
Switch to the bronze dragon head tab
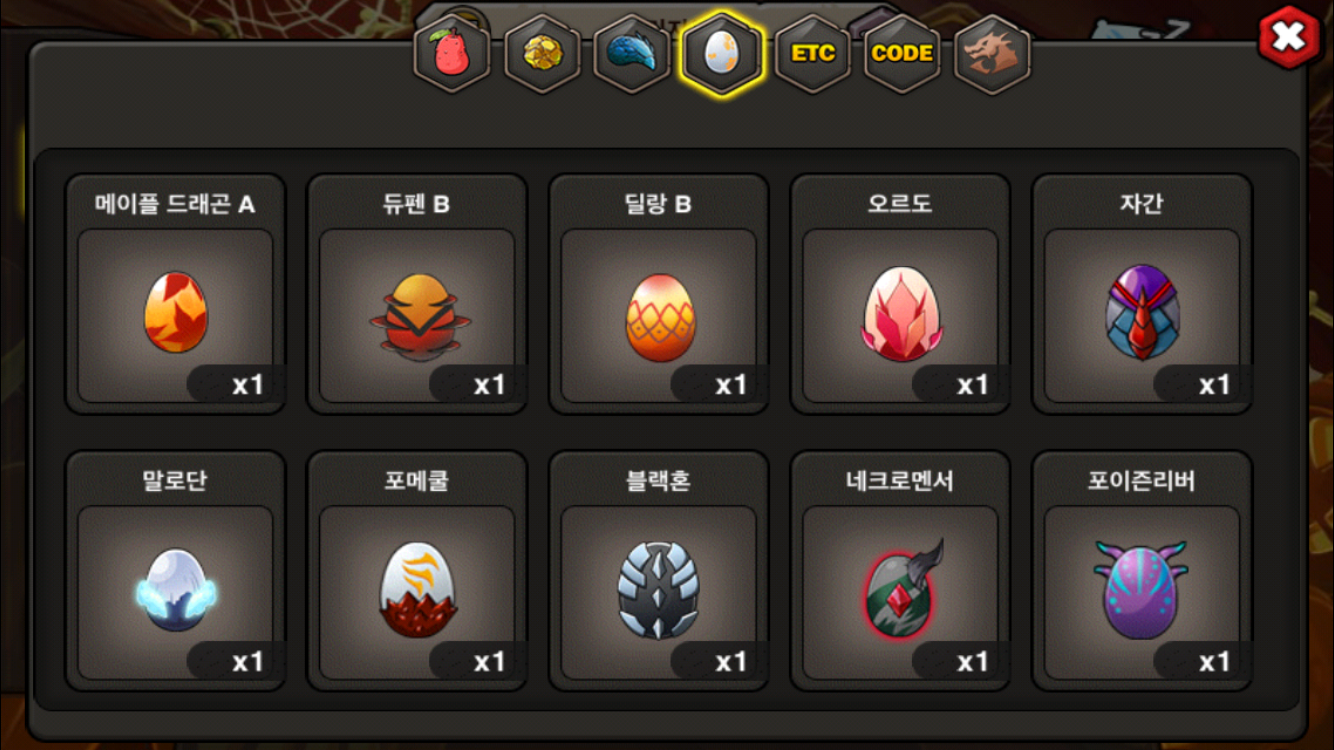coord(992,53)
